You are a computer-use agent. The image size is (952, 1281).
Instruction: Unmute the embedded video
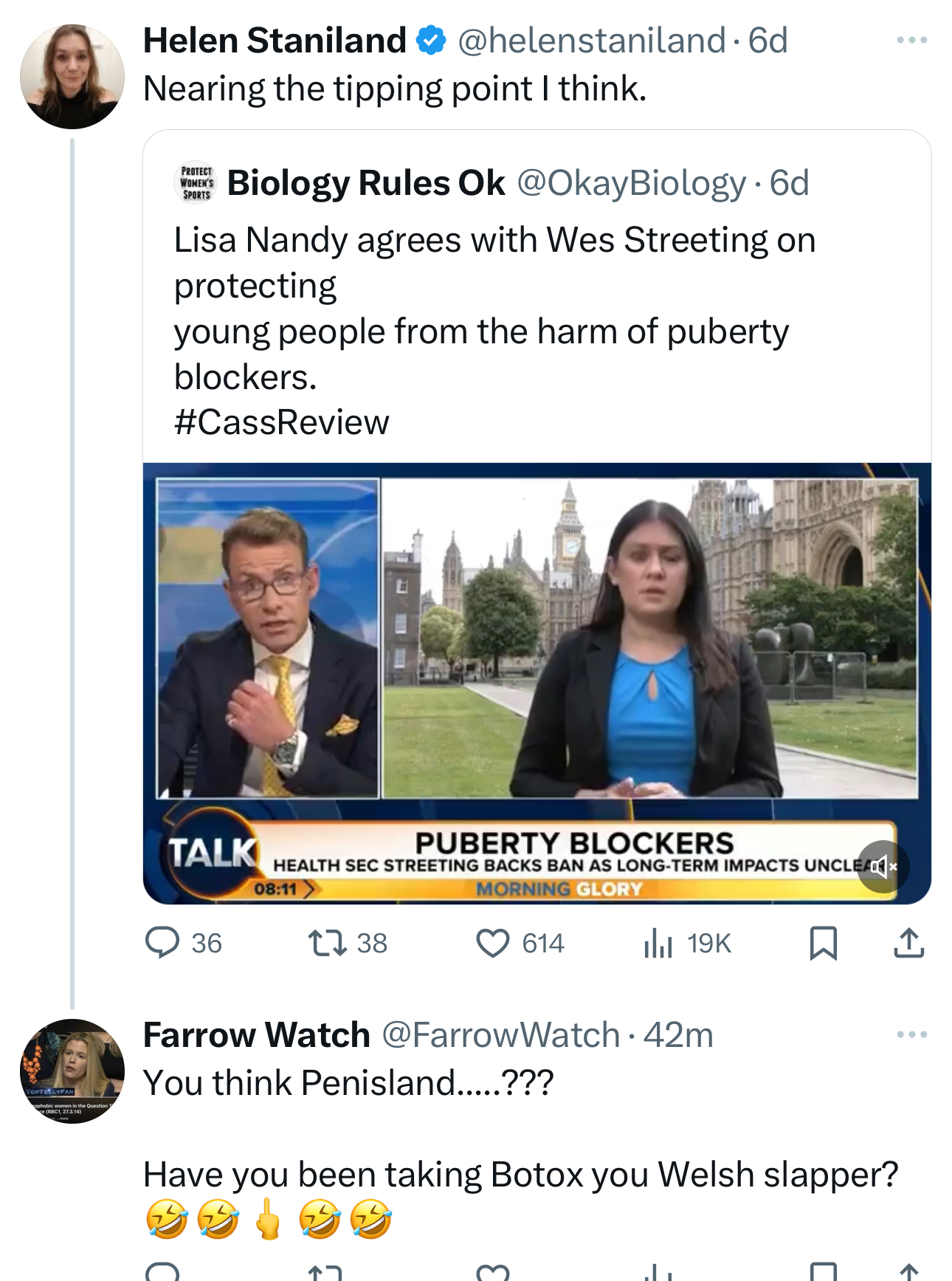883,866
